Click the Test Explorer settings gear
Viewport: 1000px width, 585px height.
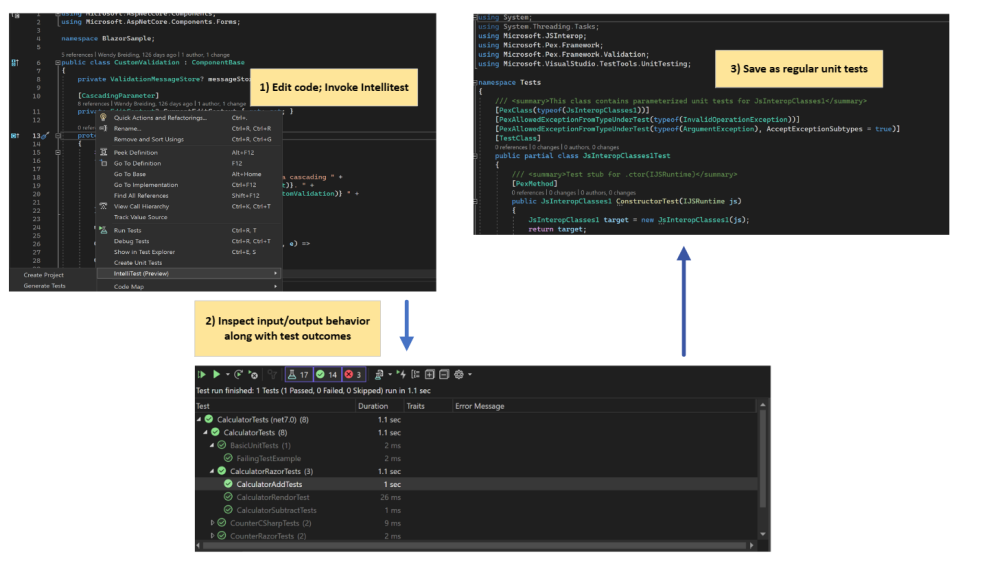[459, 374]
